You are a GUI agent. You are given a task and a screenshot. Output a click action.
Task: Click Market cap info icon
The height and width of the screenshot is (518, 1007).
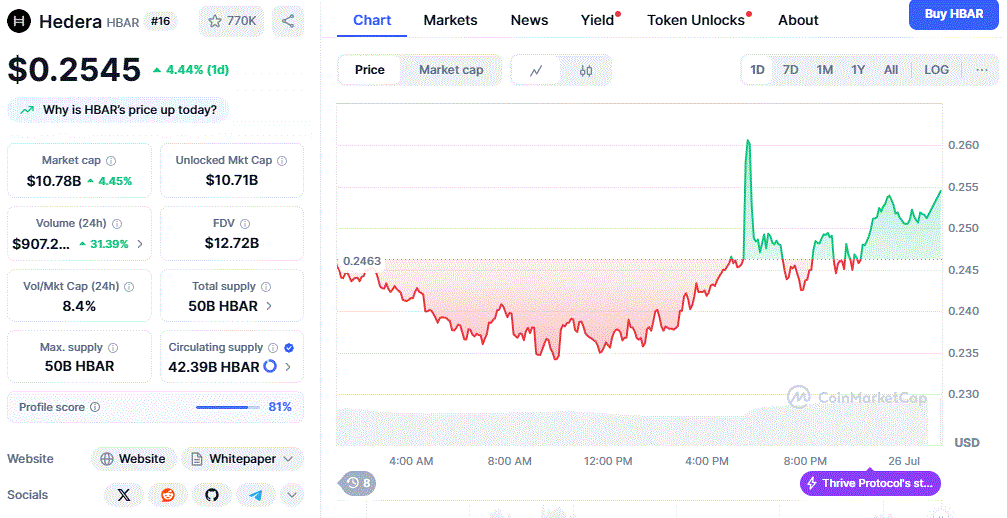point(111,160)
